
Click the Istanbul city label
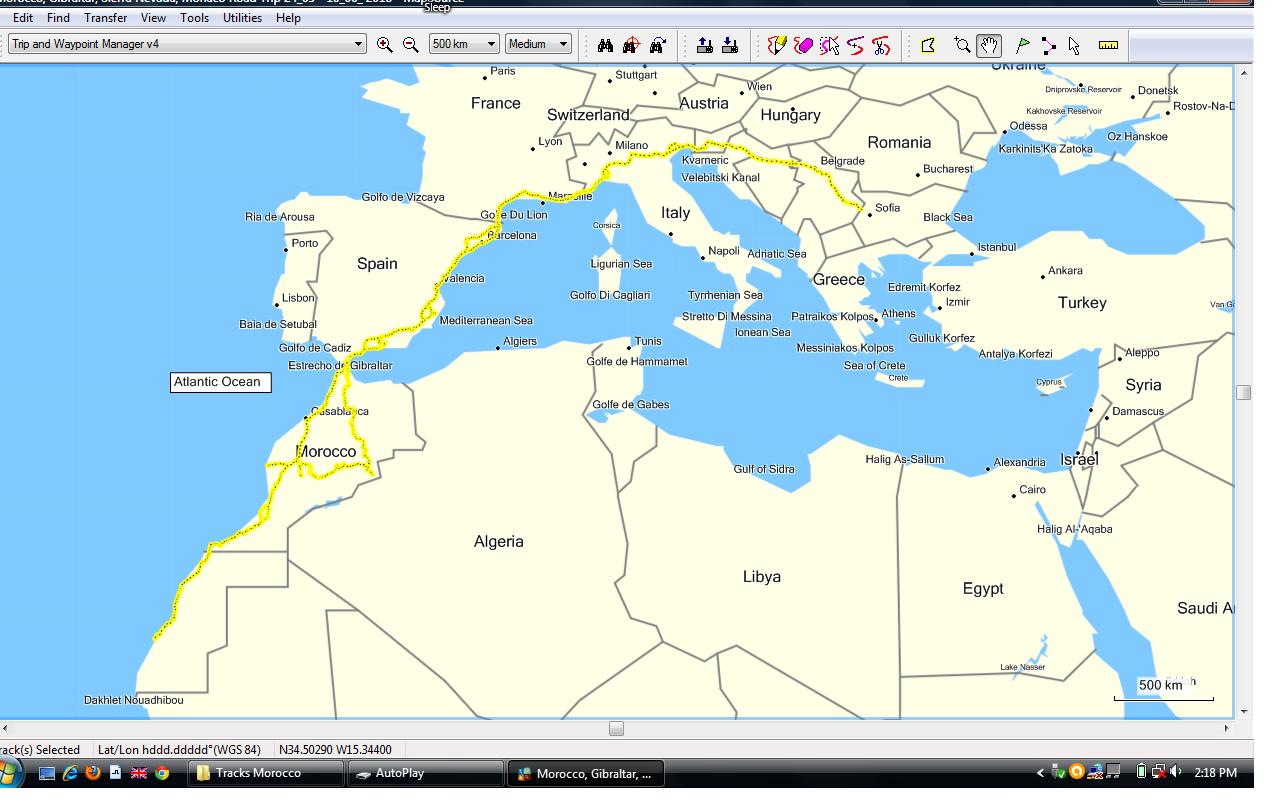(x=996, y=247)
